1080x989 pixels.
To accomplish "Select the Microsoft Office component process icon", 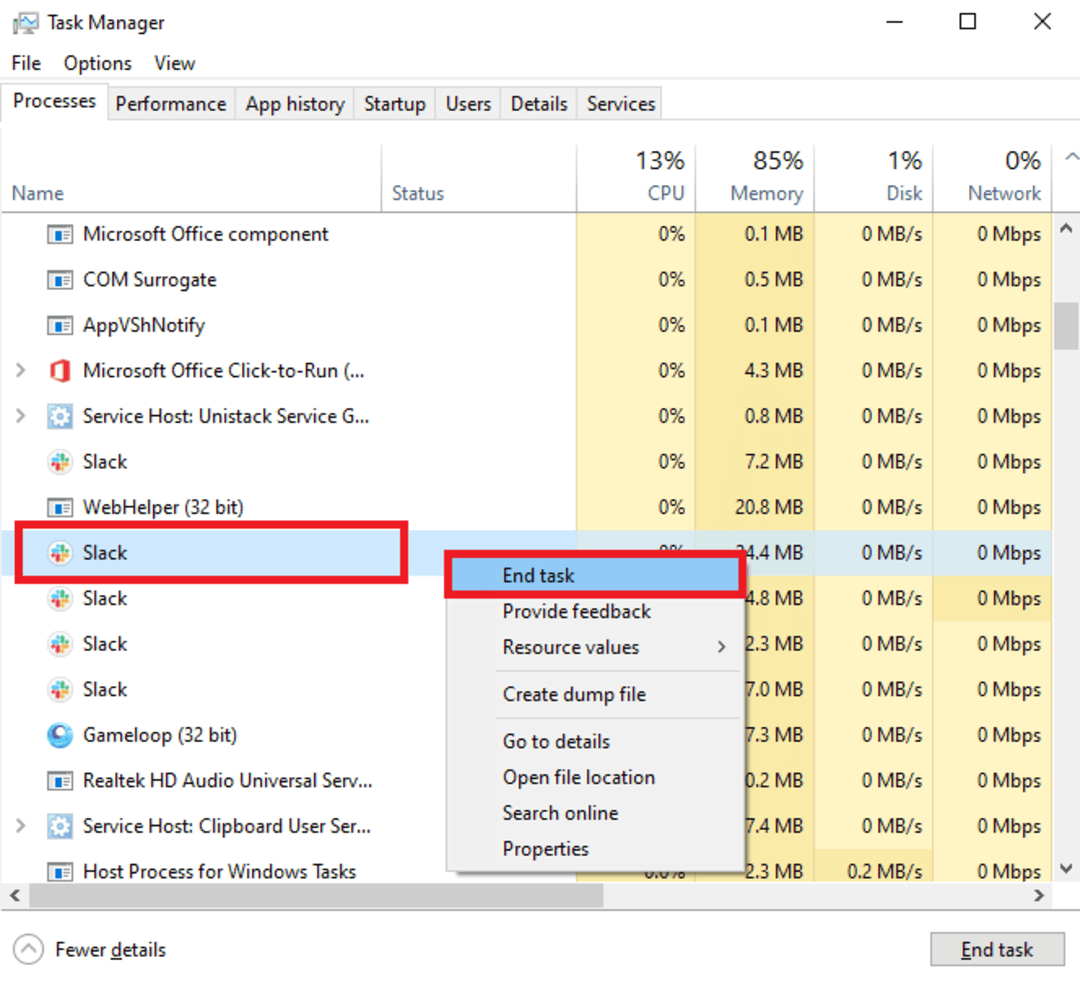I will click(x=60, y=235).
